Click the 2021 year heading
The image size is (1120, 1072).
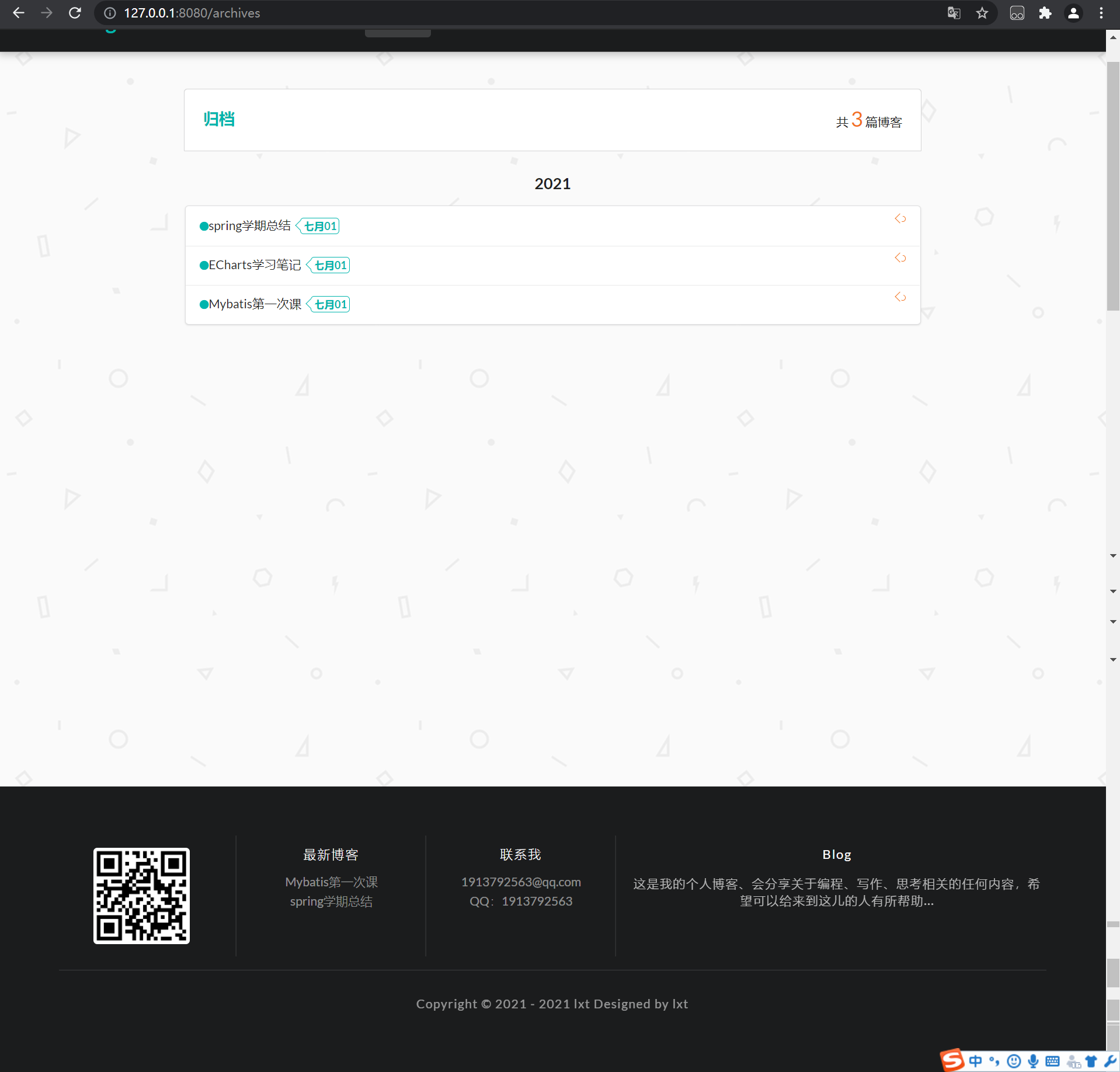(x=552, y=184)
